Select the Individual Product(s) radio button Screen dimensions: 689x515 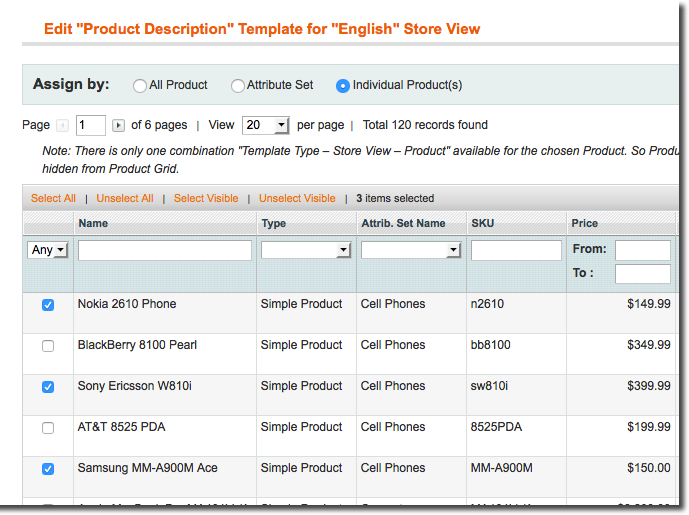point(343,86)
